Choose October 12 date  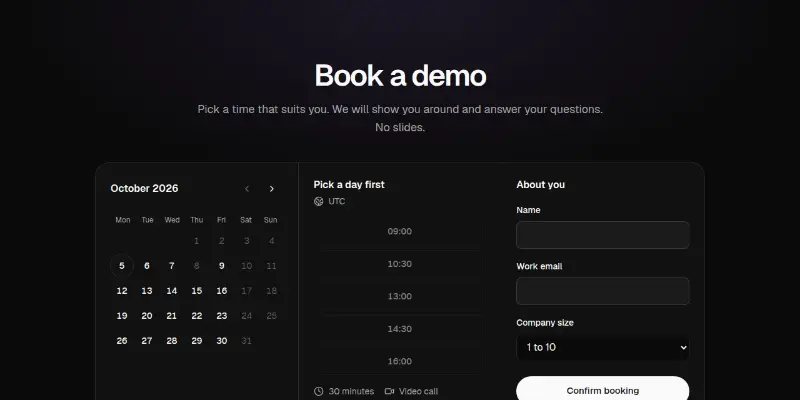point(122,291)
